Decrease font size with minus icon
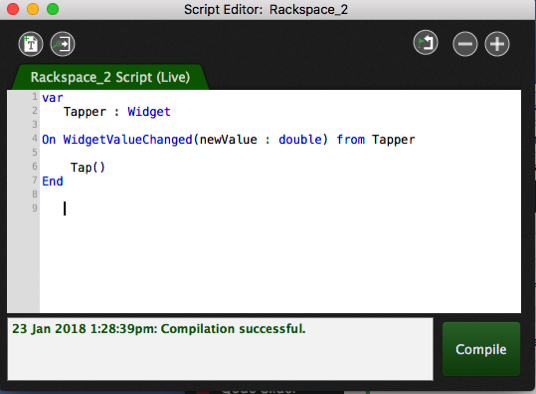This screenshot has height=394, width=536. [465, 44]
